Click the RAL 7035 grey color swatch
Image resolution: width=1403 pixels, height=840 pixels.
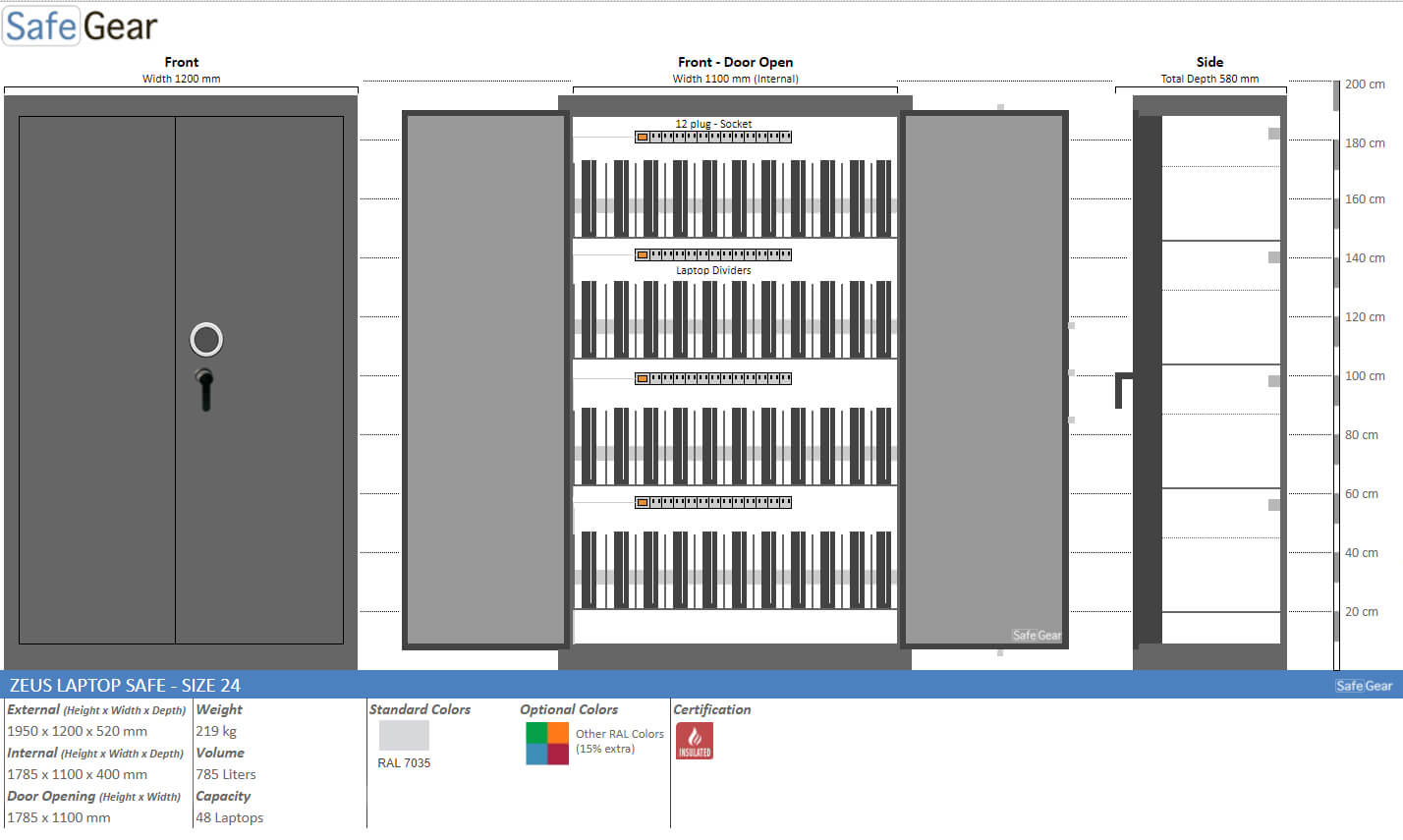(x=404, y=735)
